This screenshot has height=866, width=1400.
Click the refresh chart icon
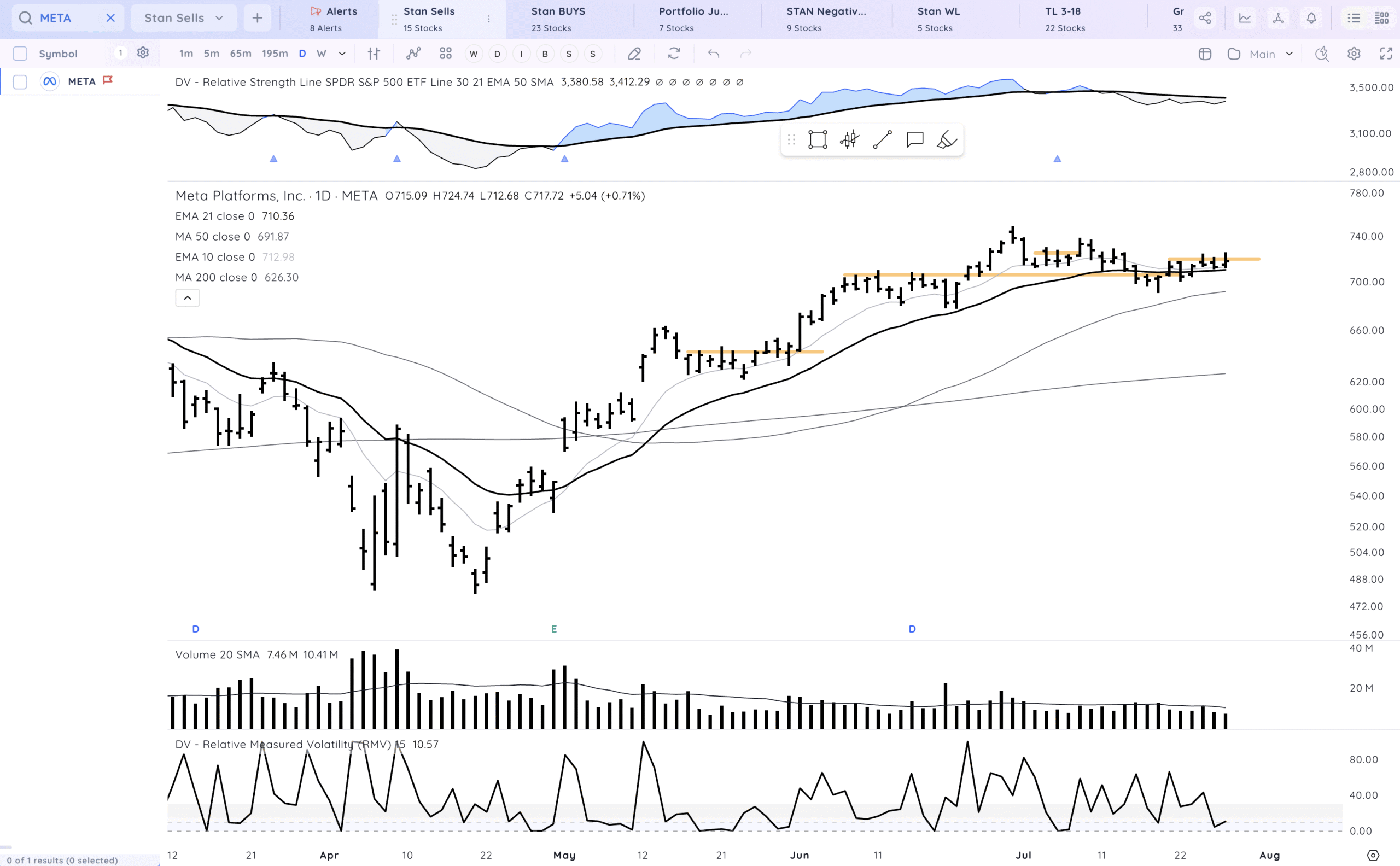[x=674, y=54]
